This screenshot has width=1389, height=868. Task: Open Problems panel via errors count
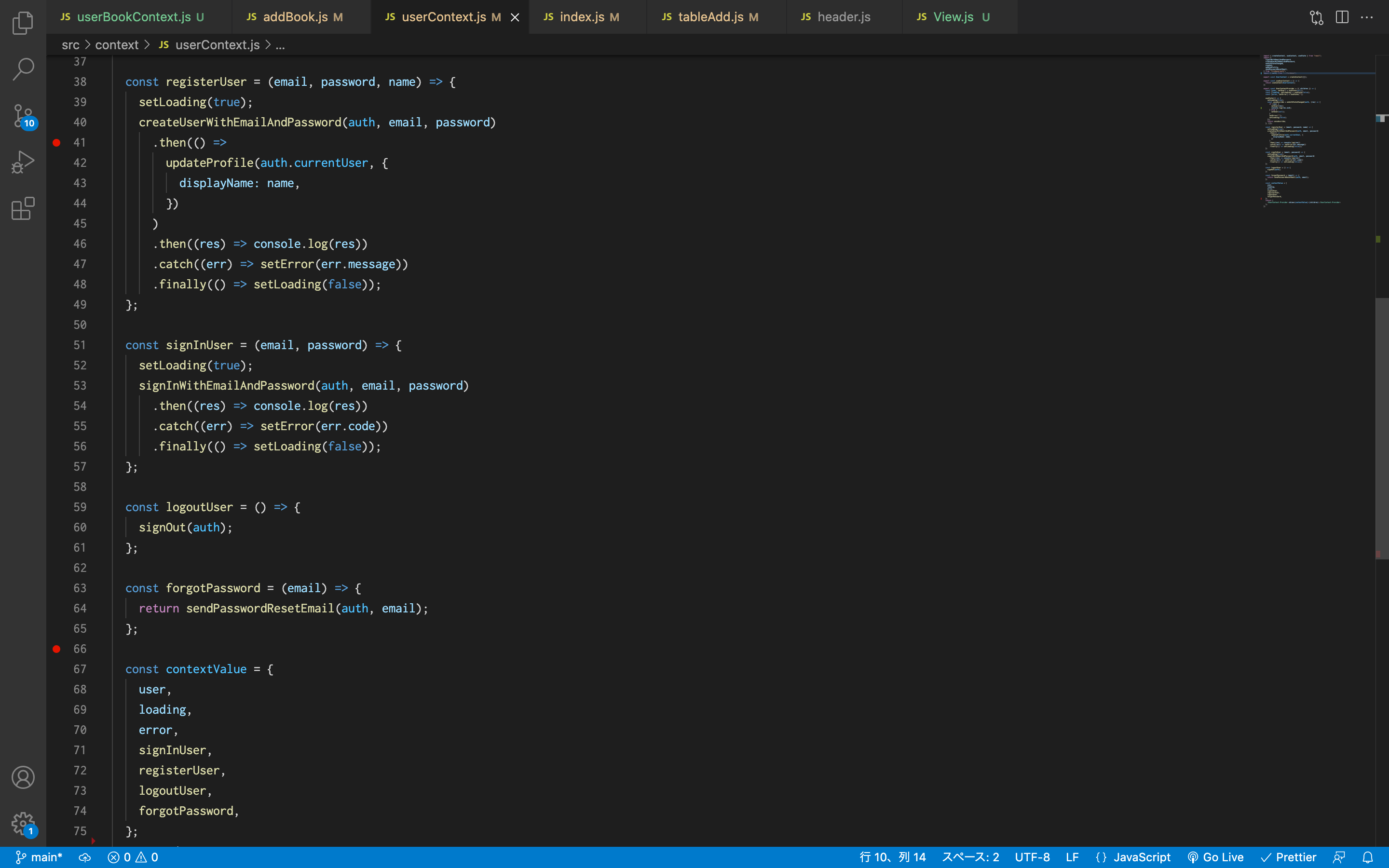tap(133, 857)
